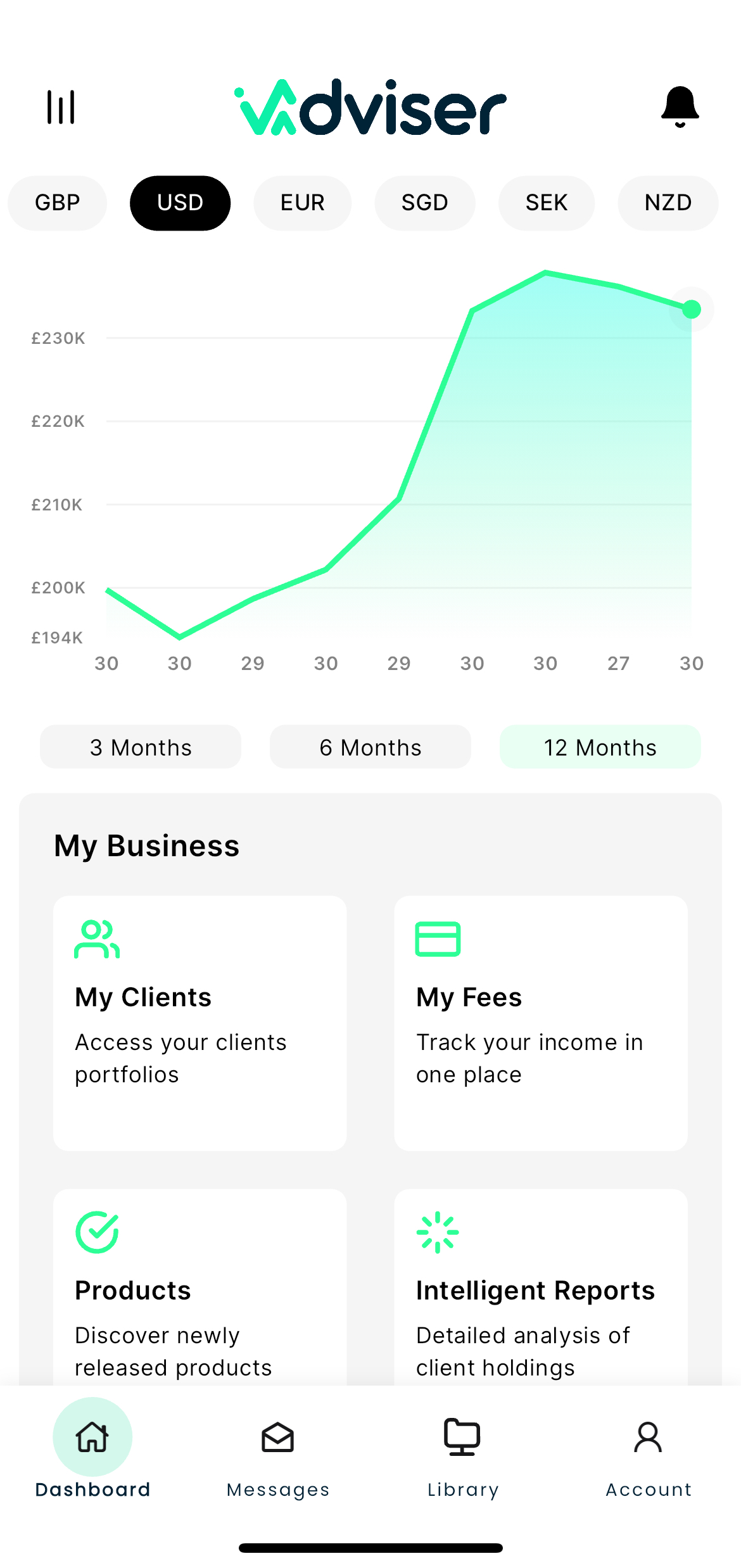Choose SGD currency chip
The image size is (741, 1568).
425,203
